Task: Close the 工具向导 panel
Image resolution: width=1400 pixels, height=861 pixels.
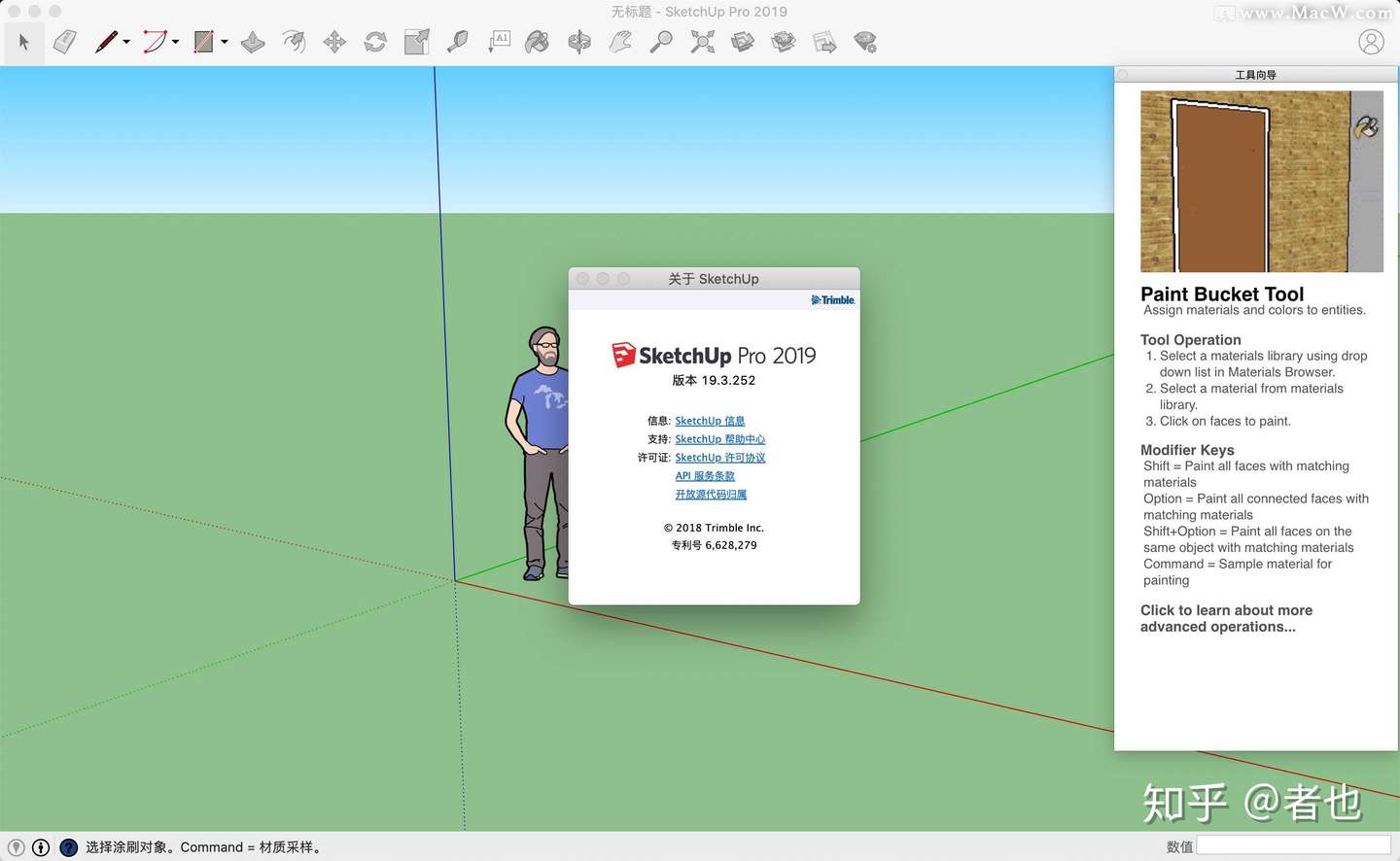Action: tap(1122, 75)
